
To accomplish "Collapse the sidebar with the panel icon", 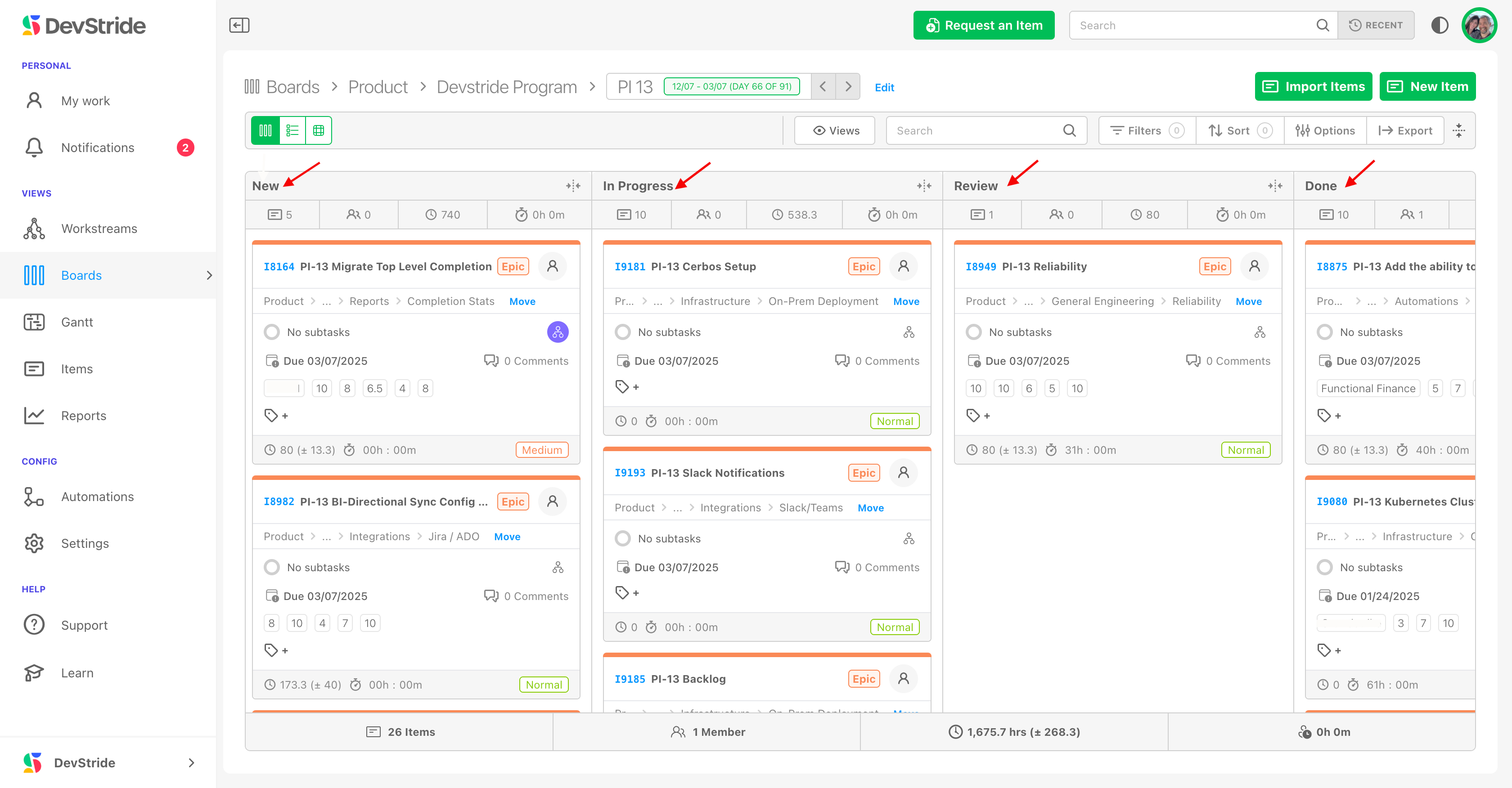I will (239, 25).
